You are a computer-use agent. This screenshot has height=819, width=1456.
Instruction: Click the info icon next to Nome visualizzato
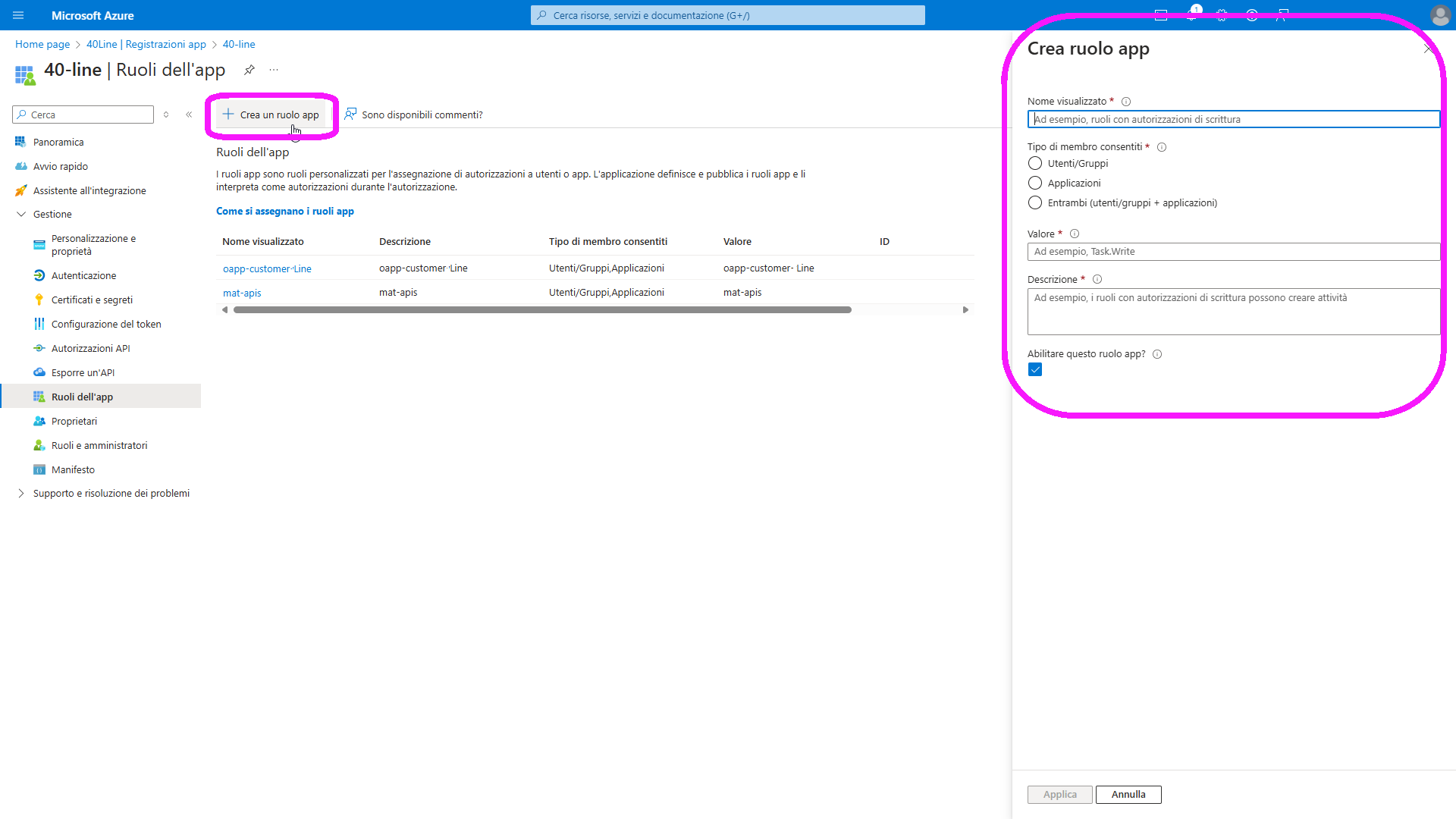click(x=1126, y=102)
